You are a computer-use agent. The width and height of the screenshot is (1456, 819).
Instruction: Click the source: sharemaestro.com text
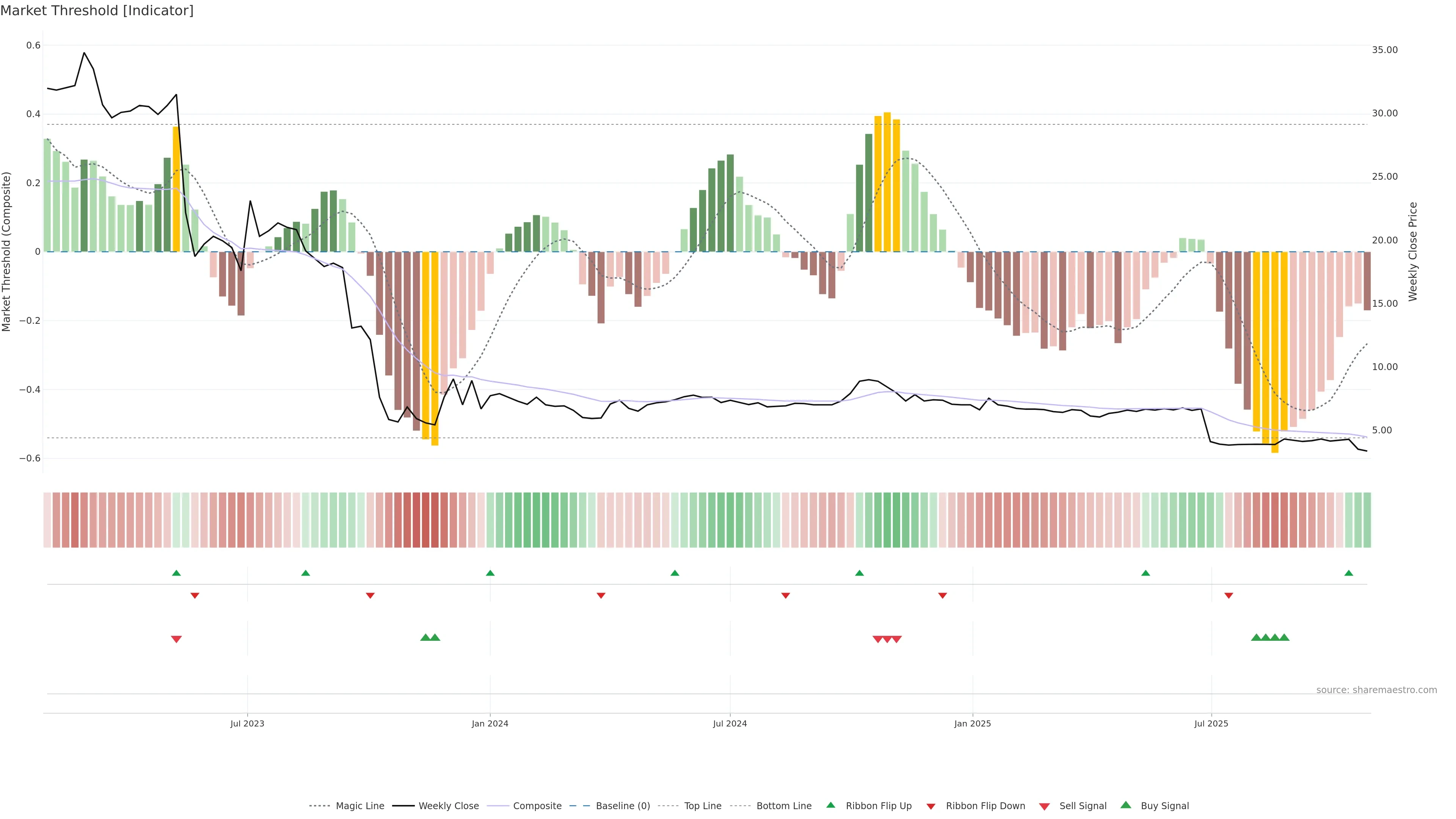pos(1376,690)
